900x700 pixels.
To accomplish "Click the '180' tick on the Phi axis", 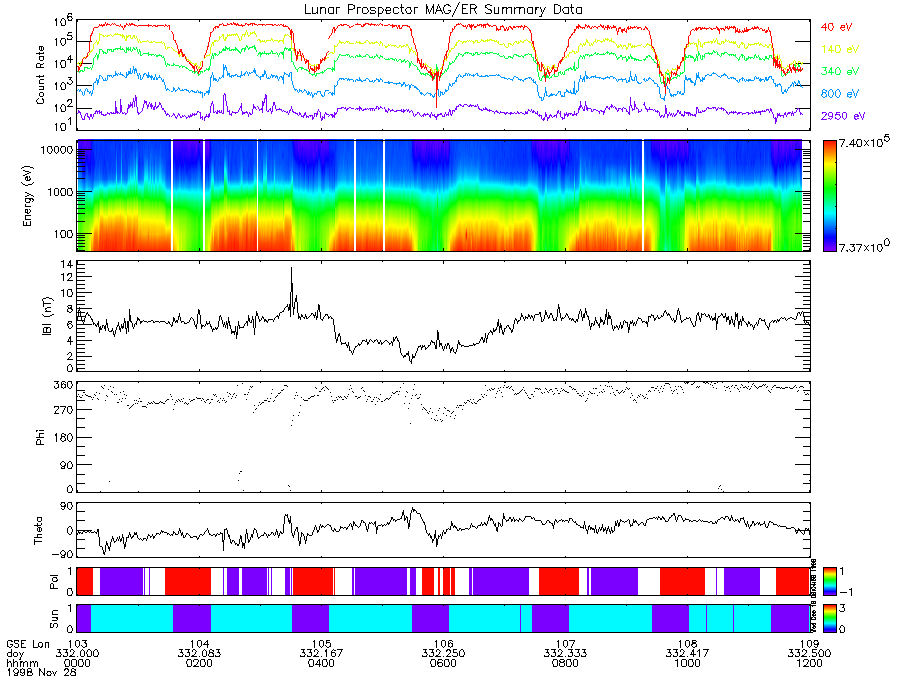I will click(x=64, y=438).
